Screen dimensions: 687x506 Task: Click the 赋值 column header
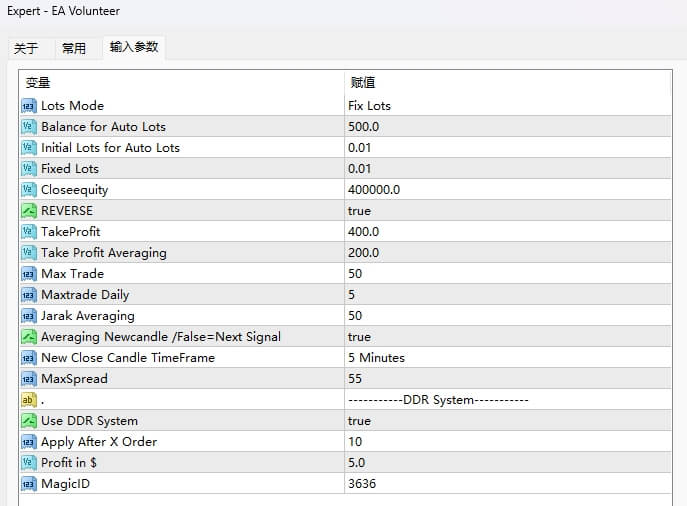(x=363, y=83)
